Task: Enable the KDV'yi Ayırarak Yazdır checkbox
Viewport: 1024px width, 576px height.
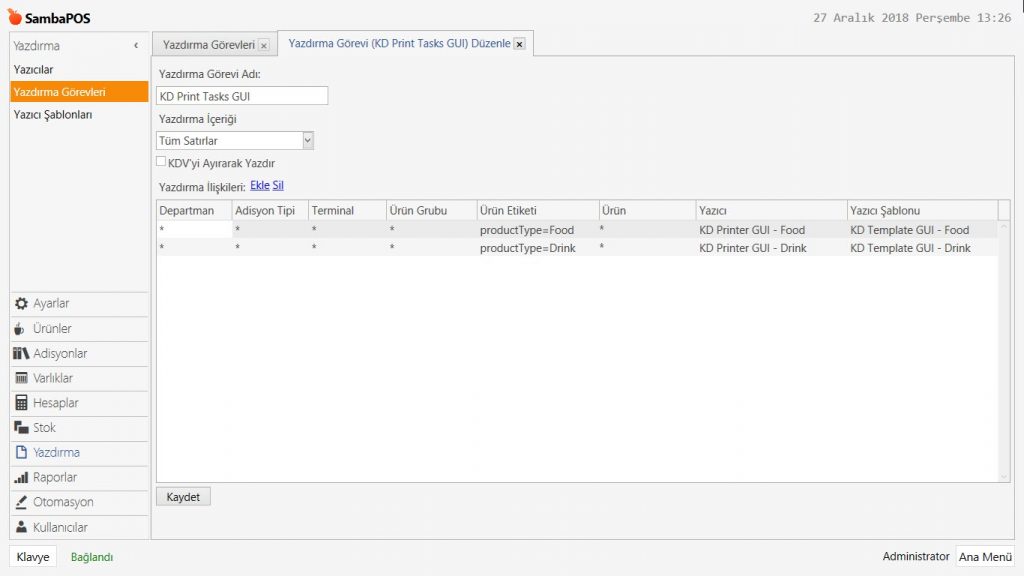Action: [x=161, y=162]
